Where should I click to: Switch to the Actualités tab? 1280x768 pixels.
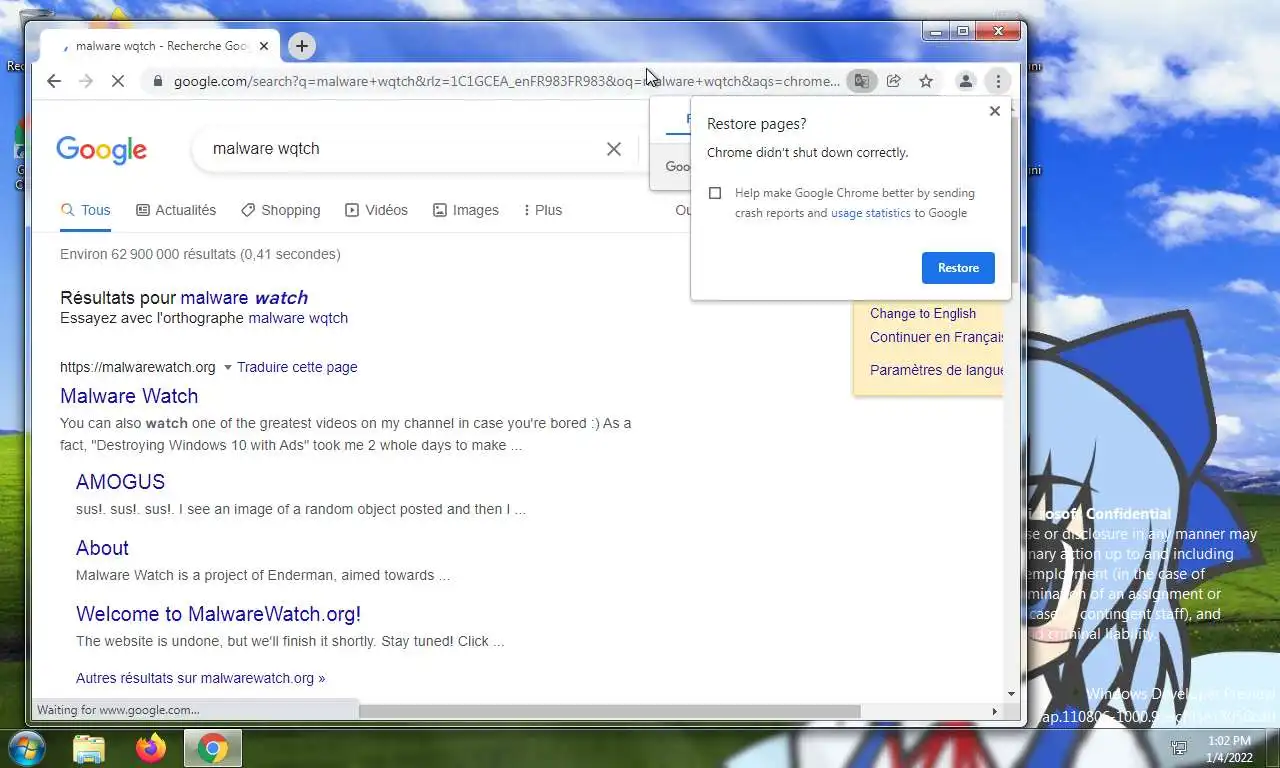point(176,210)
